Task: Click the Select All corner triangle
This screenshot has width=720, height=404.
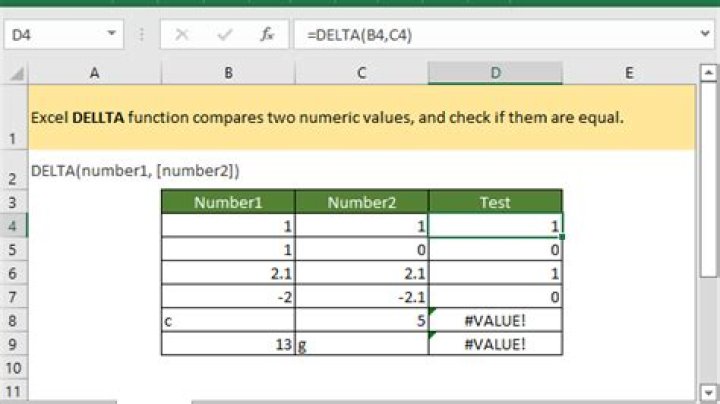Action: coord(16,73)
